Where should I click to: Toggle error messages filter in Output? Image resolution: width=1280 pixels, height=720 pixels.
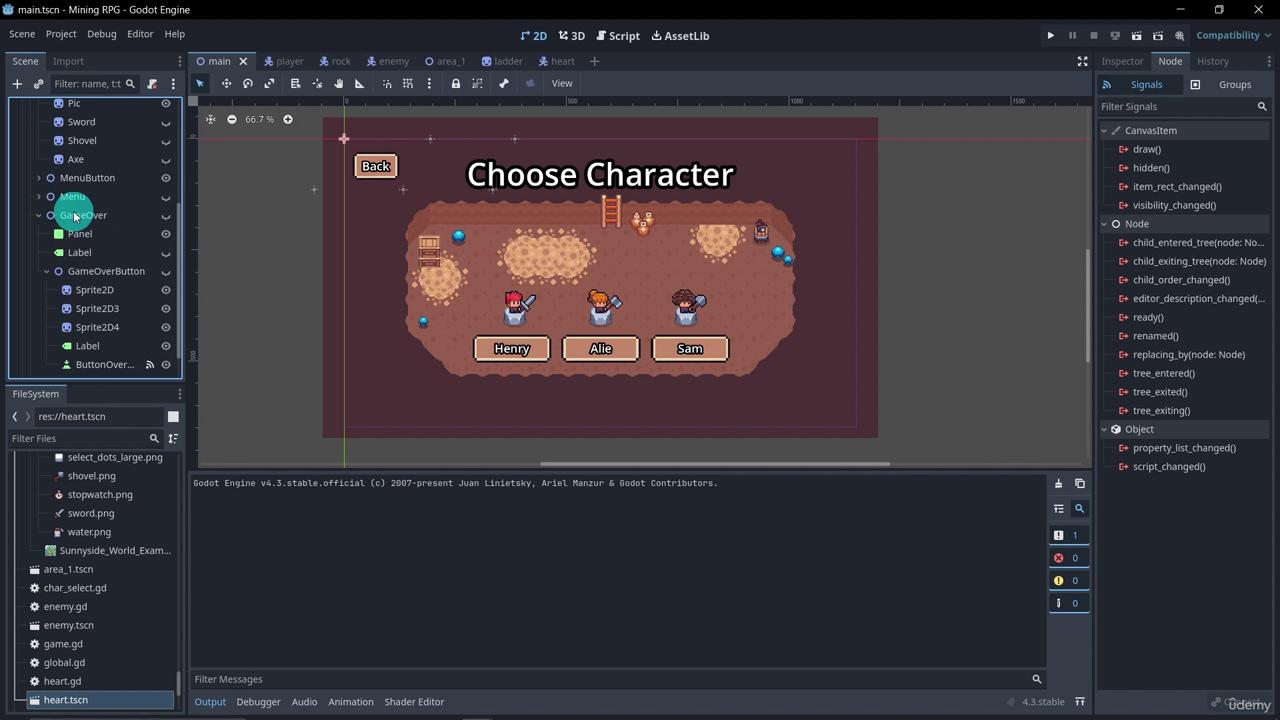[x=1068, y=558]
